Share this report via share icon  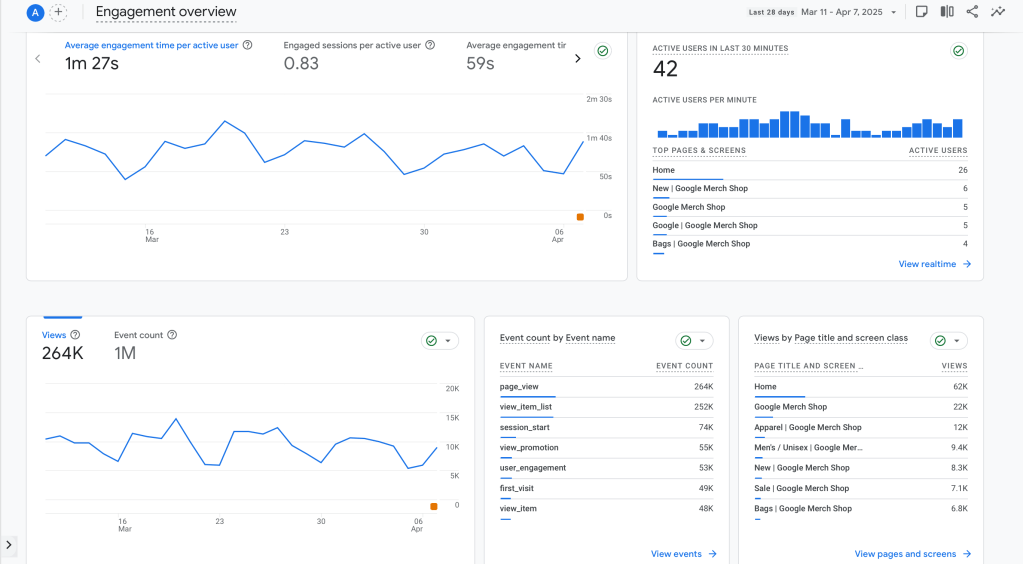click(972, 12)
